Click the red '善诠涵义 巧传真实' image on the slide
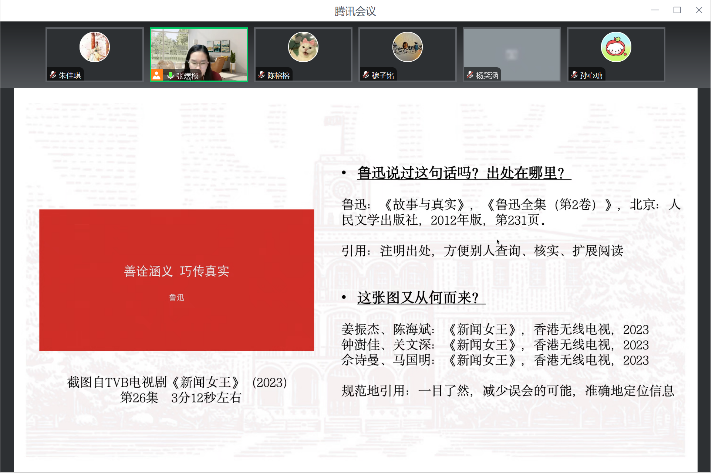The image size is (712, 473). [x=175, y=281]
